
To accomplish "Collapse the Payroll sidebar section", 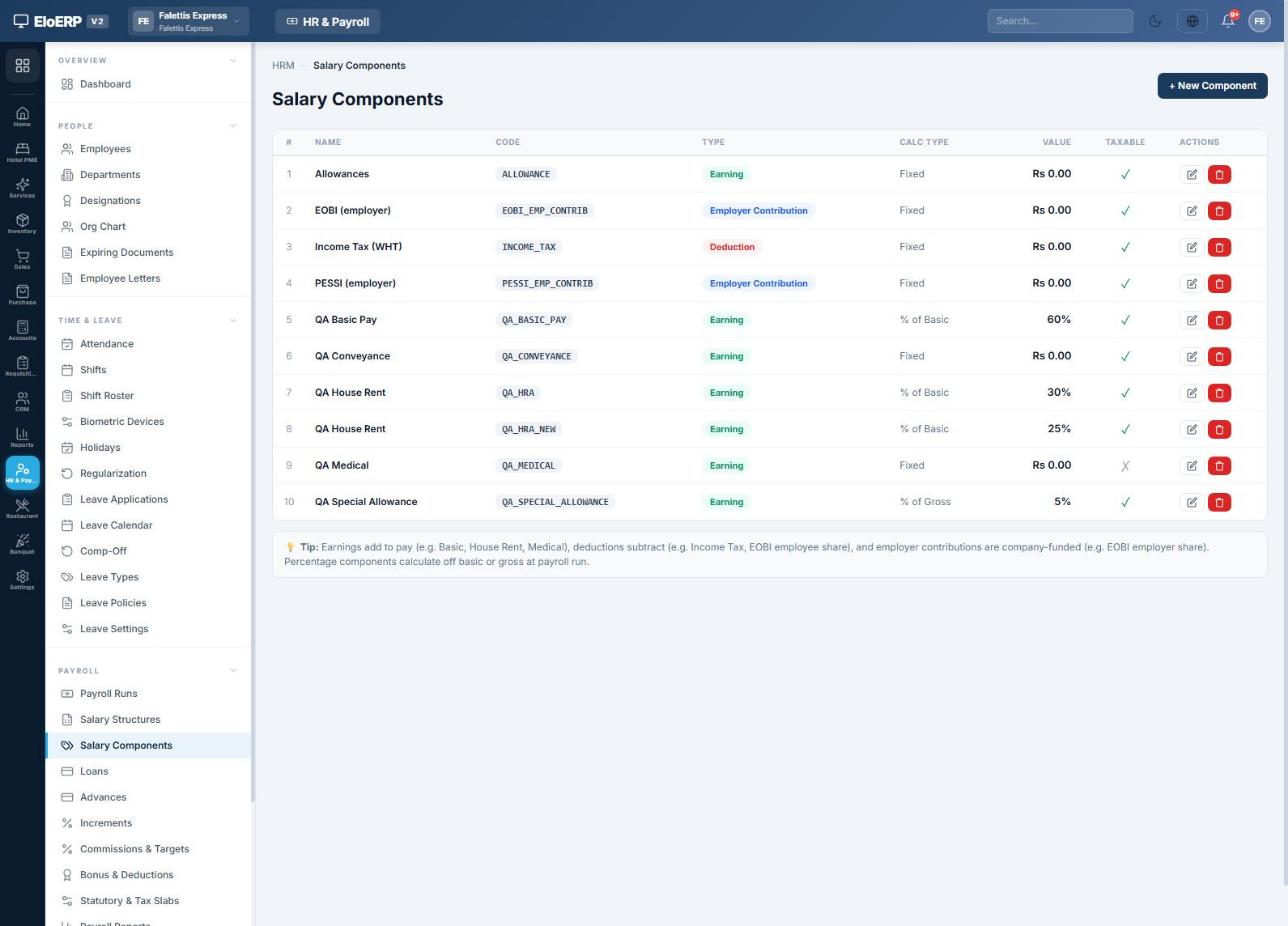I will click(x=233, y=671).
